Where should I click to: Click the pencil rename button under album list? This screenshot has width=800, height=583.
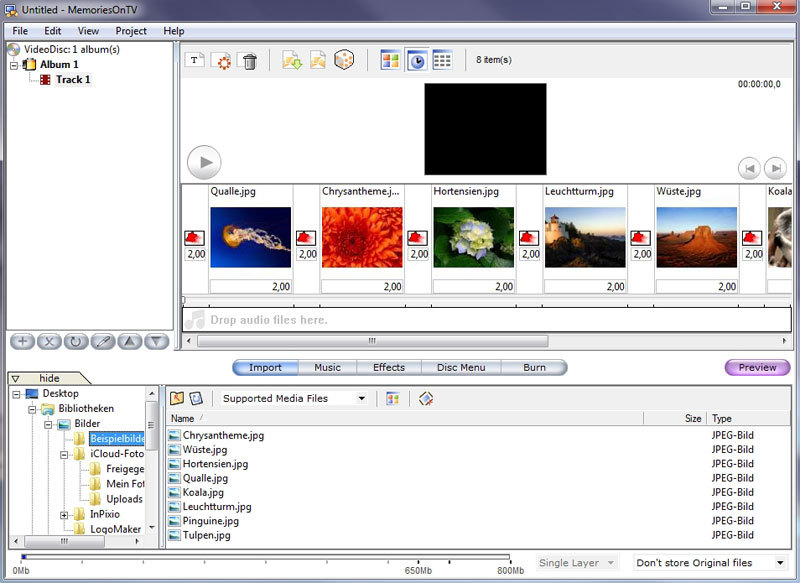click(102, 342)
